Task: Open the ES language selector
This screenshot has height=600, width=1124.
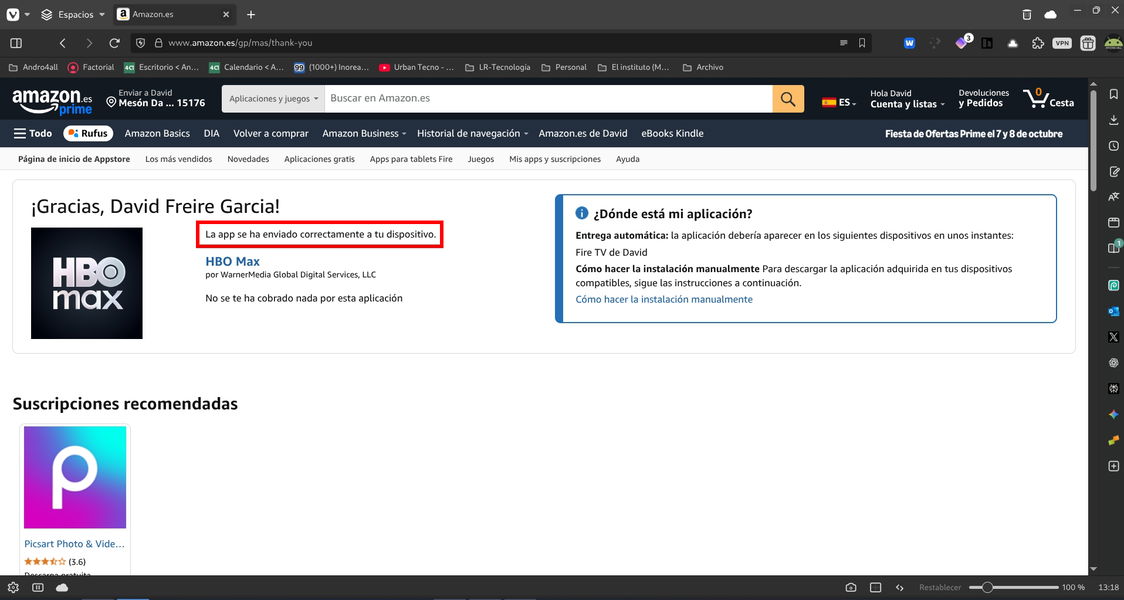Action: click(839, 103)
